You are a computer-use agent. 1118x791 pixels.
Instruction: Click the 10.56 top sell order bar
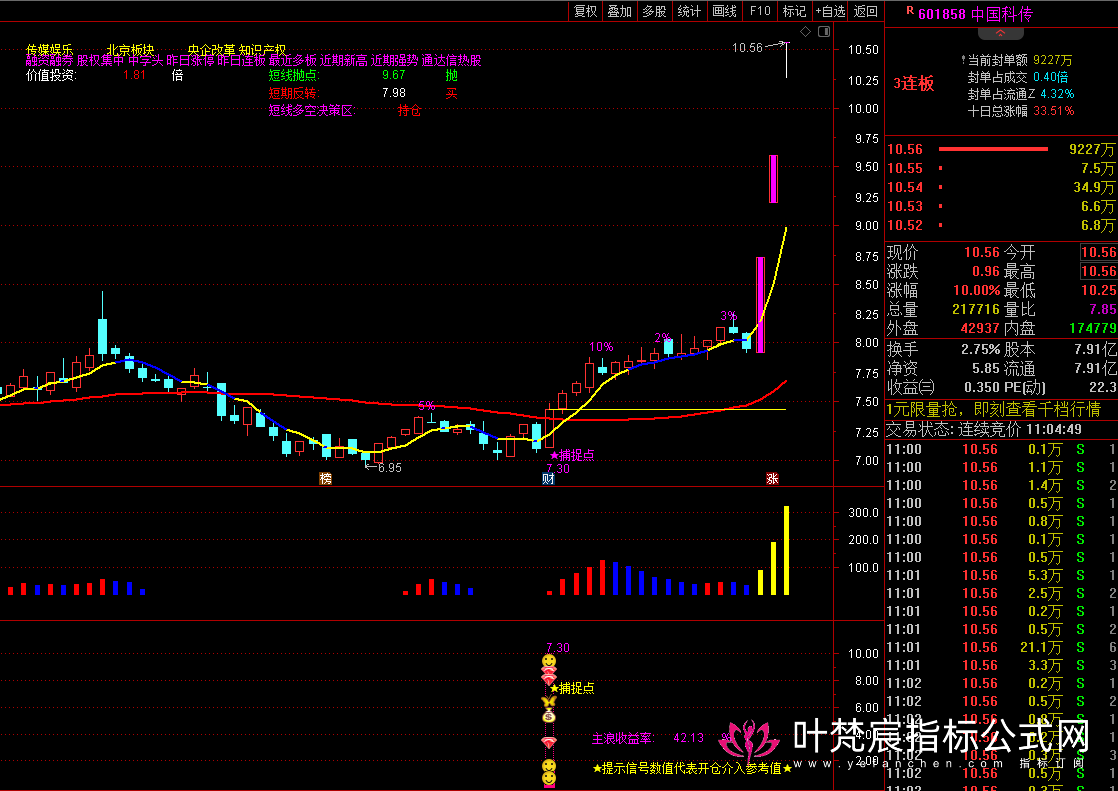[992, 149]
